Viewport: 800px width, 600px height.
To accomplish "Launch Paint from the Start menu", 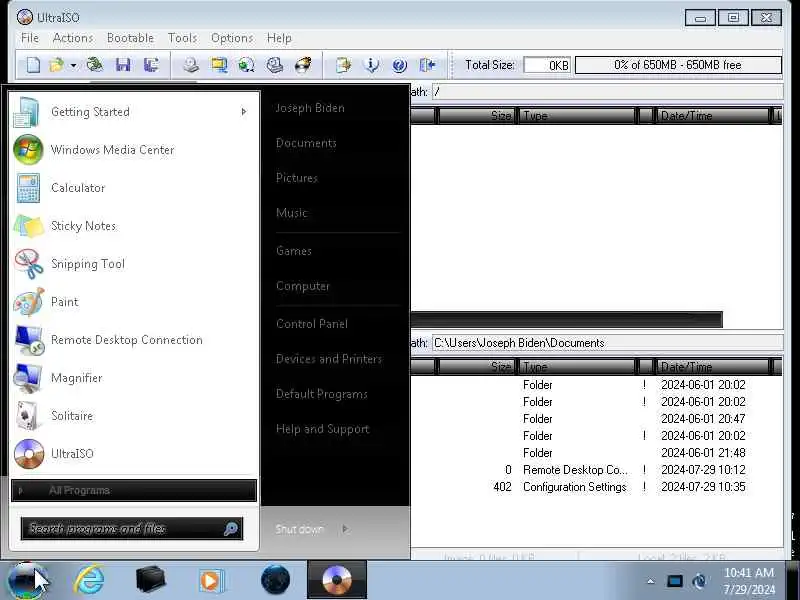I will coord(134,302).
